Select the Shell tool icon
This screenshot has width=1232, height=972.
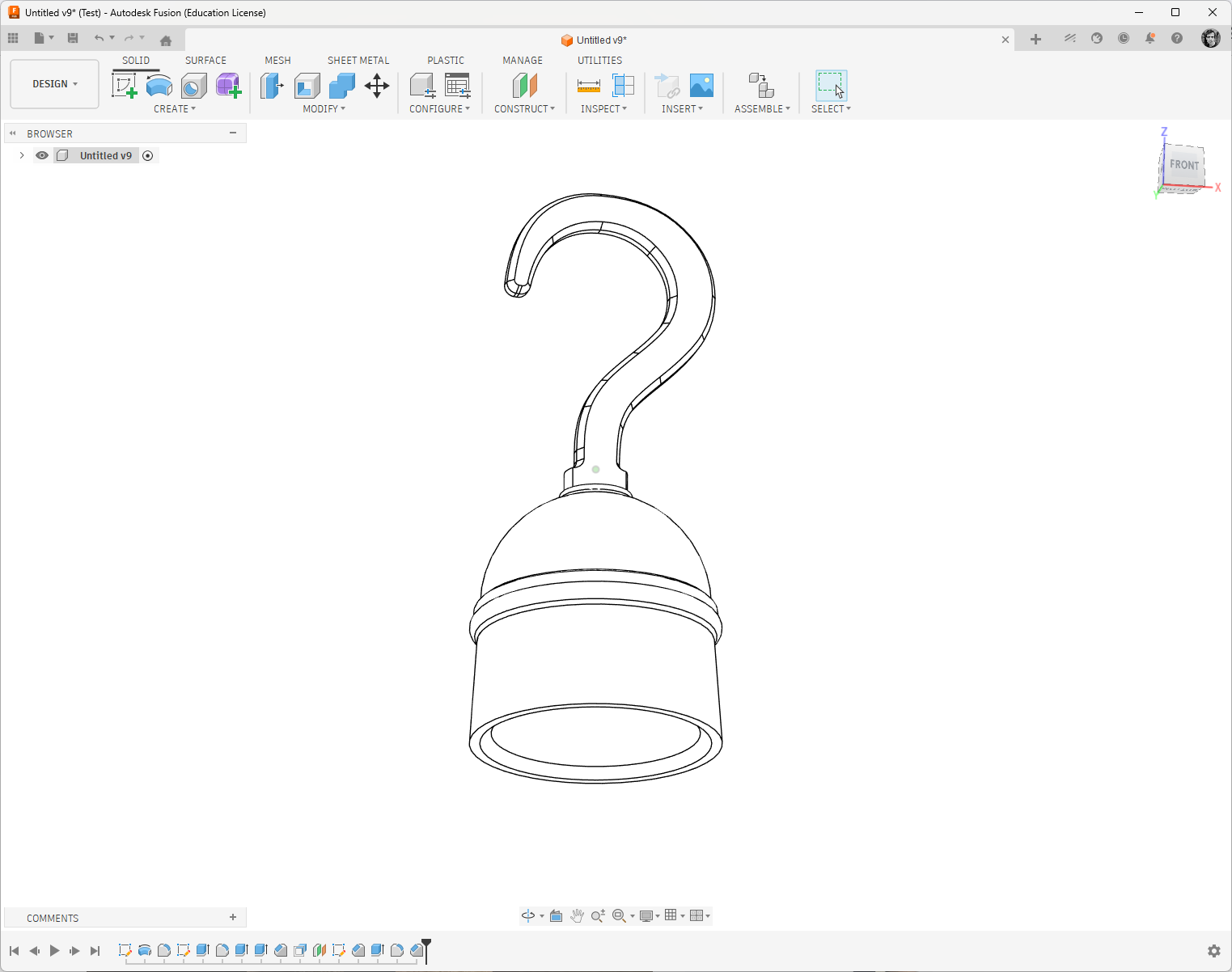307,85
